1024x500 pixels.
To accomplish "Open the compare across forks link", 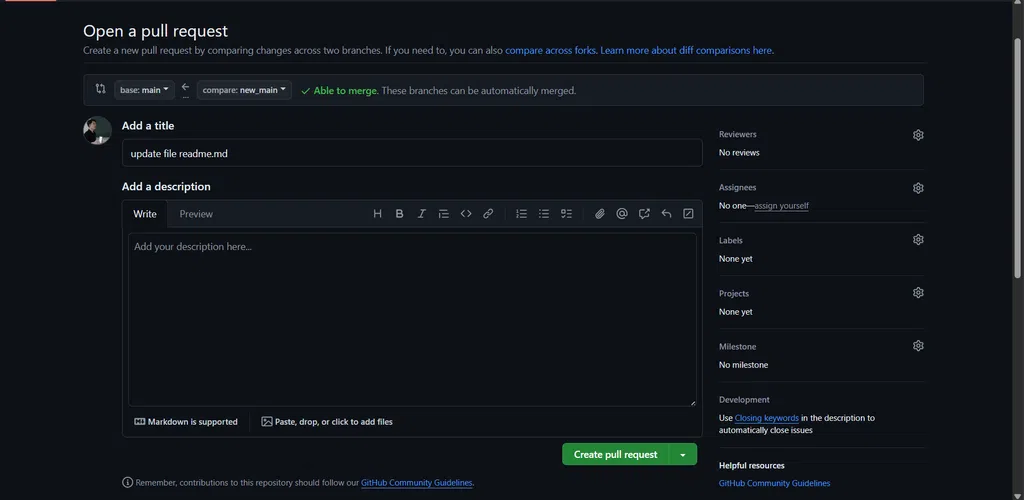I will 551,50.
